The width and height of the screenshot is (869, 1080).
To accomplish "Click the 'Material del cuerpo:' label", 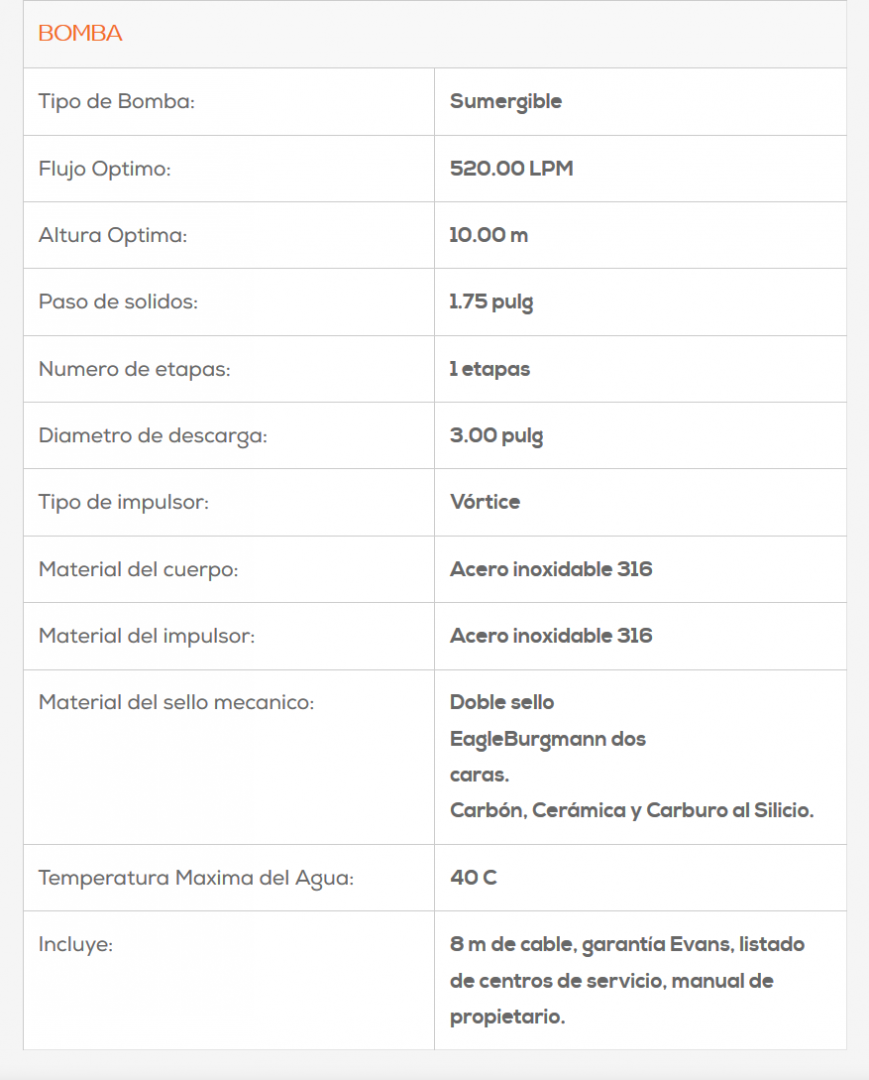I will 138,570.
